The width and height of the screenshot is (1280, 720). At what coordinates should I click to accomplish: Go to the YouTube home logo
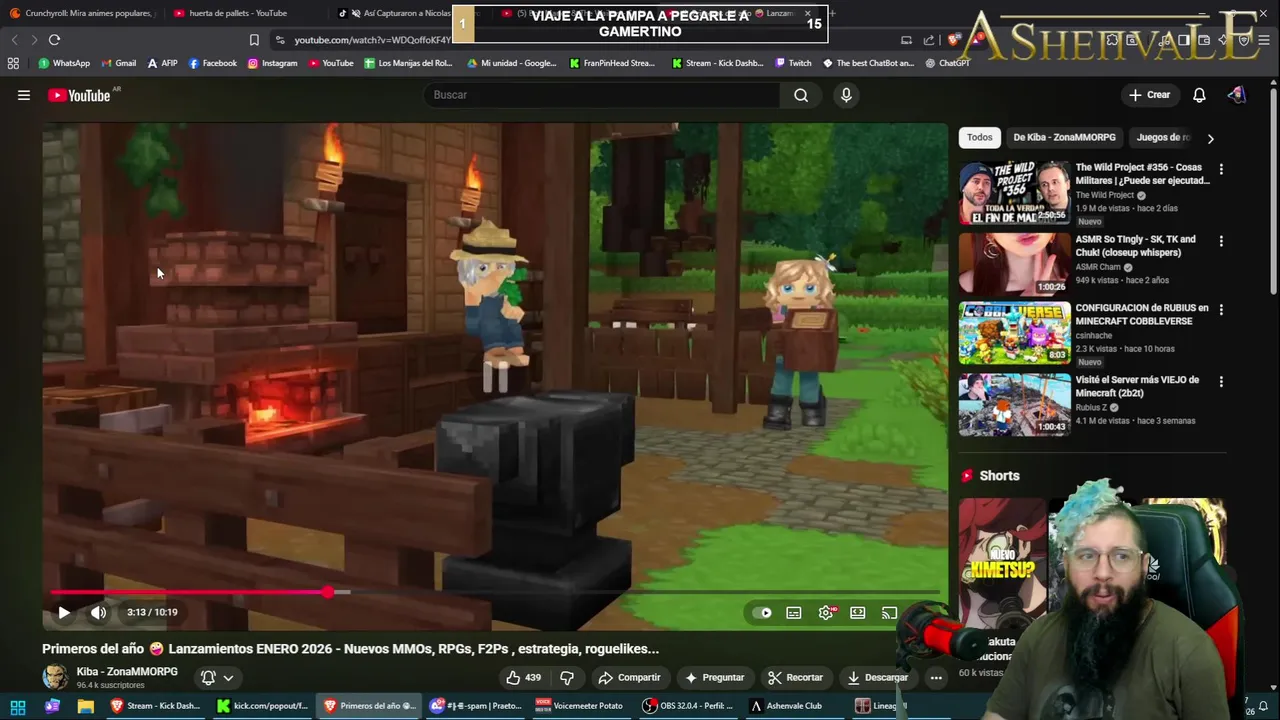point(79,95)
